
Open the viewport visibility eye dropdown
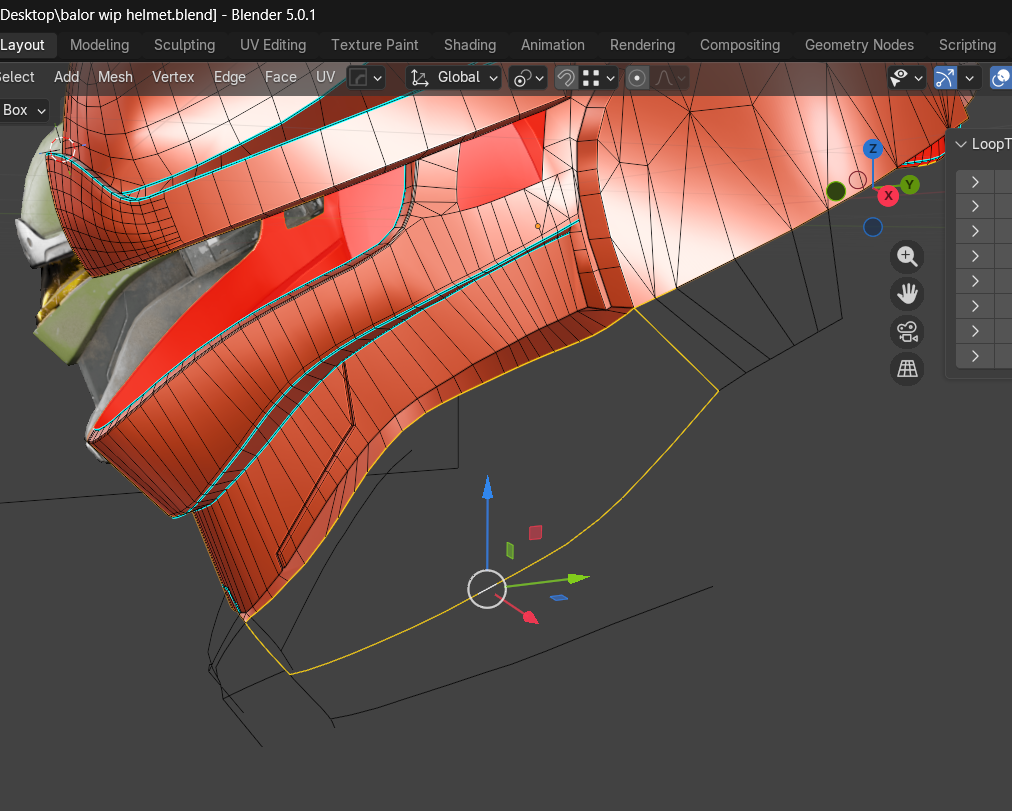point(906,78)
